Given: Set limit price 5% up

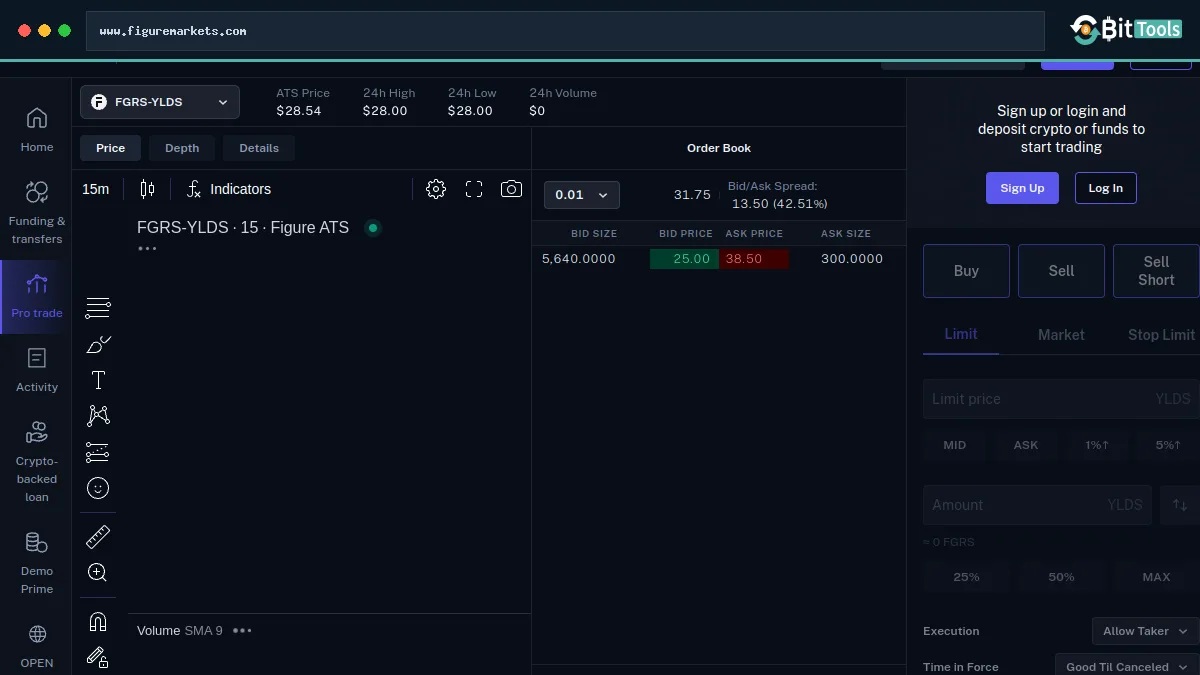Looking at the screenshot, I should [1168, 445].
